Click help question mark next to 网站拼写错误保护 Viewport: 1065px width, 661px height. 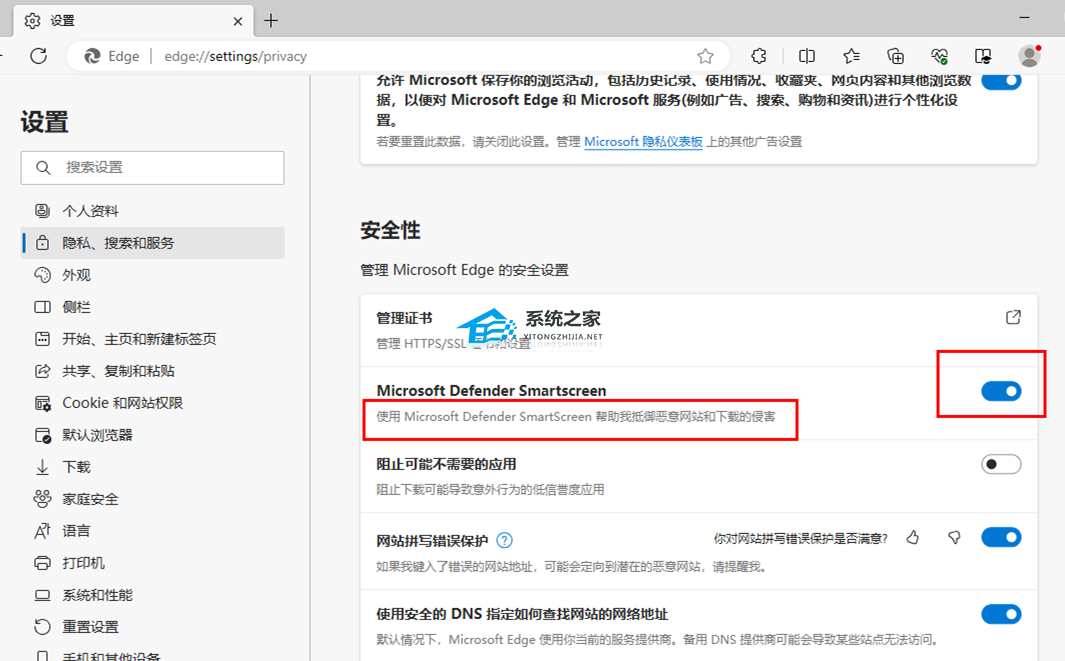504,541
